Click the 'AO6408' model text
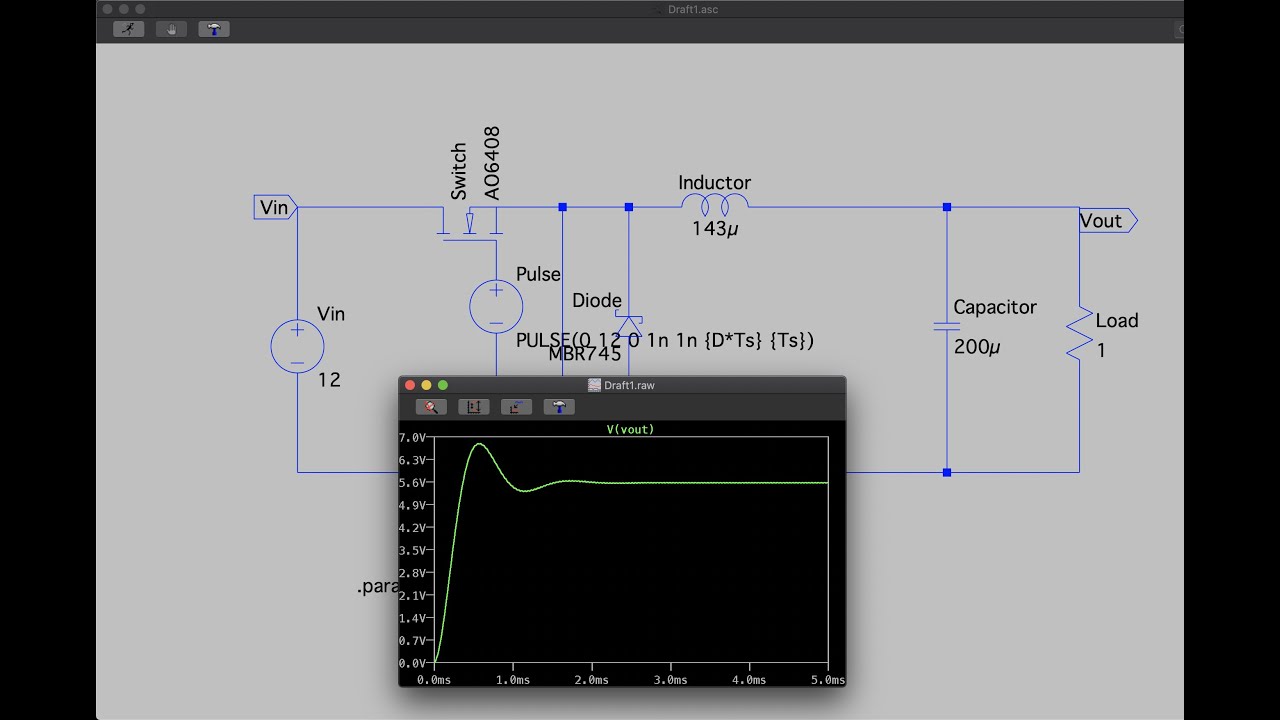1280x720 pixels. [491, 163]
